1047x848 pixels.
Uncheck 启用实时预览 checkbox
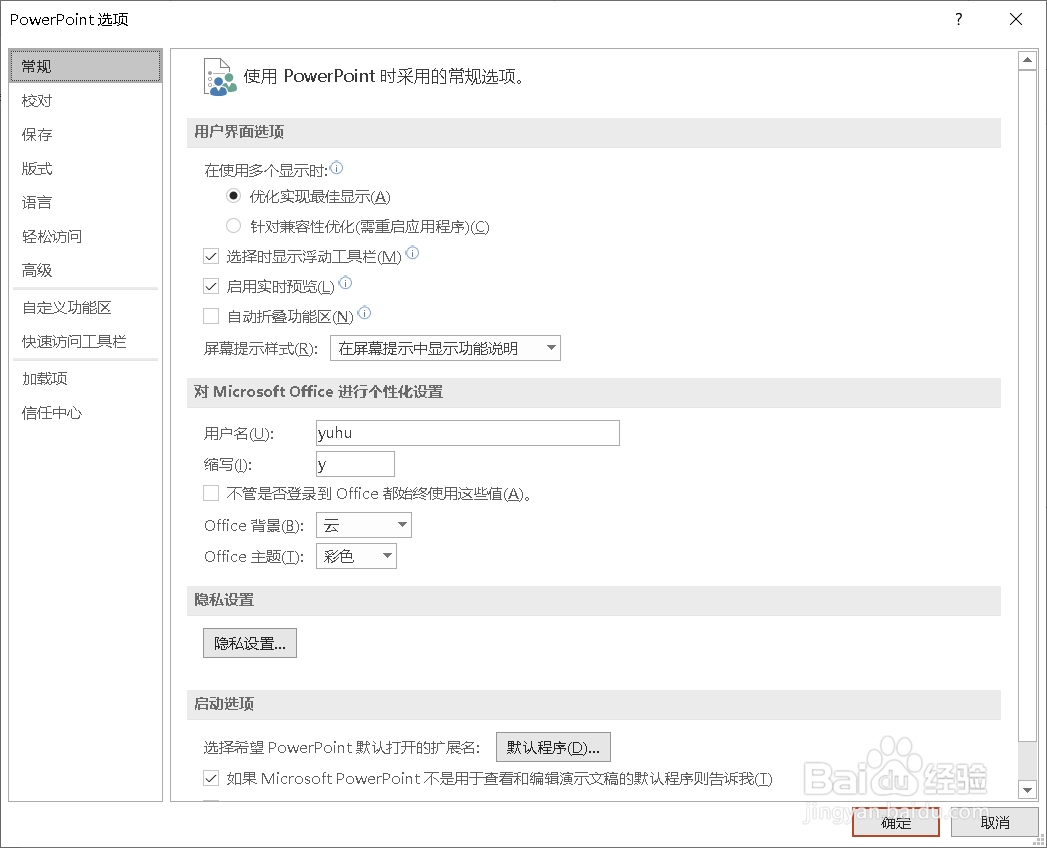point(211,286)
